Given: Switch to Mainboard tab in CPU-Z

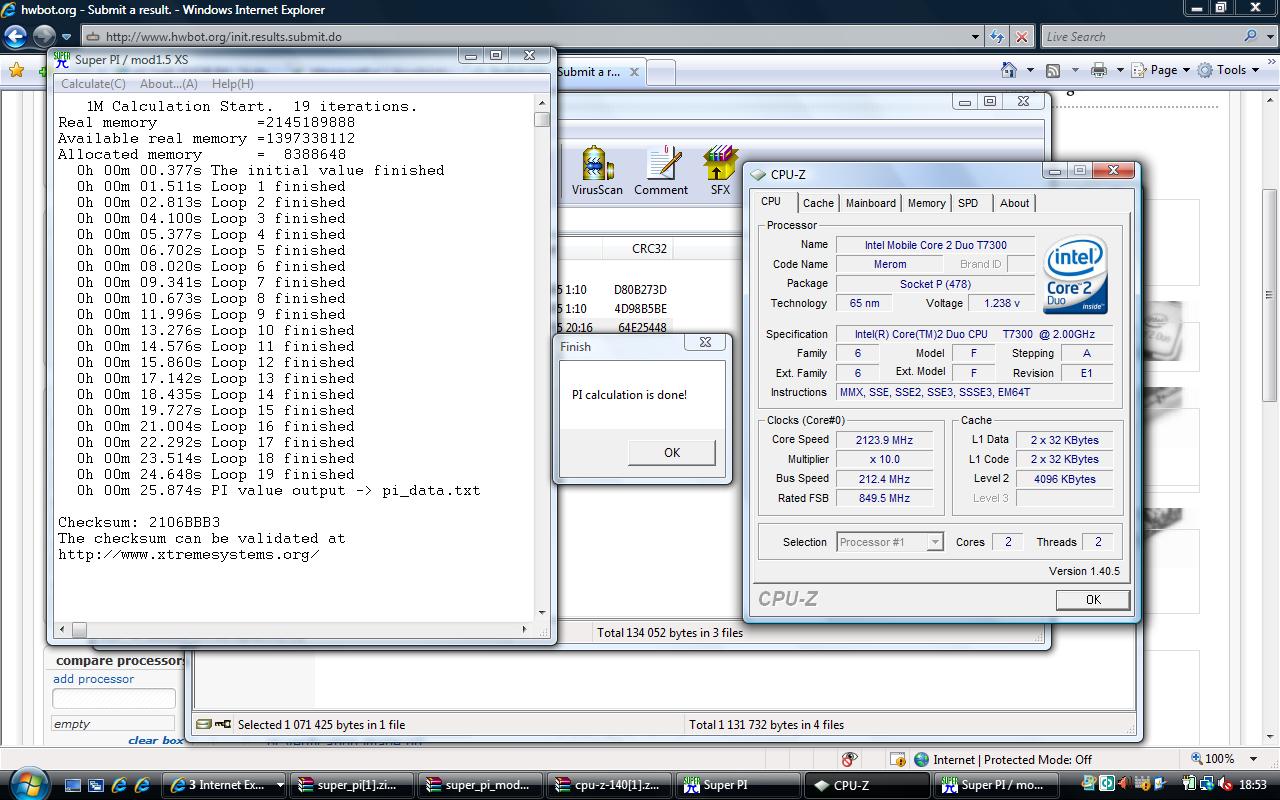Looking at the screenshot, I should pos(871,203).
